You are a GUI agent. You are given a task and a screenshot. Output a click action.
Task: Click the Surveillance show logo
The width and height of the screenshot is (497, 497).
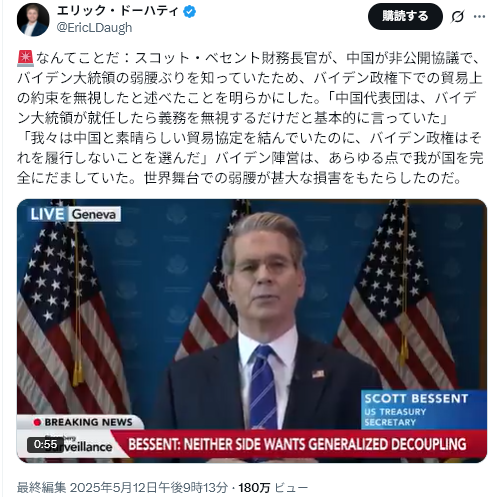click(x=79, y=447)
